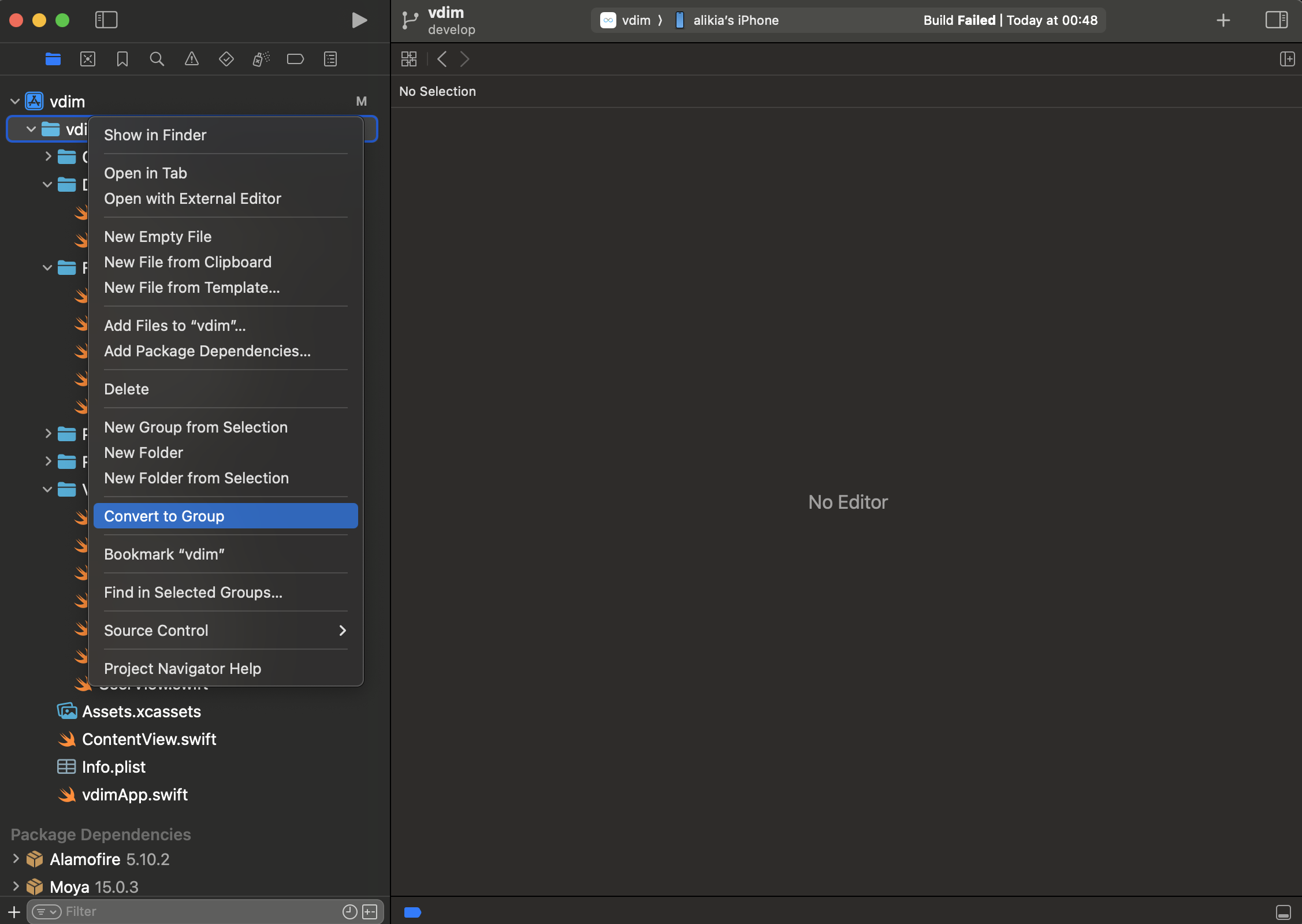
Task: Click the blue breakpoint indicator in bottom bar
Action: click(x=412, y=912)
